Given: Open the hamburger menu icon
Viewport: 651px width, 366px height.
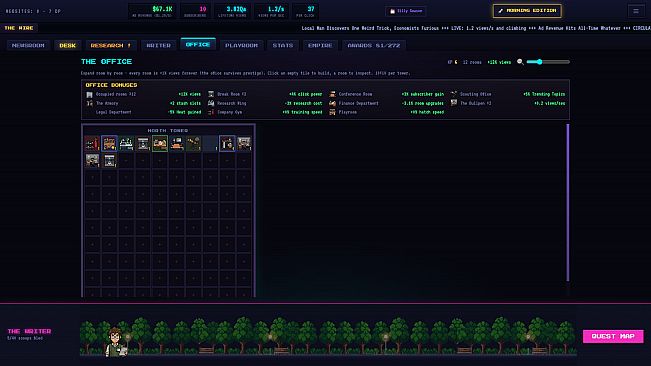Looking at the screenshot, I should pyautogui.click(x=636, y=11).
